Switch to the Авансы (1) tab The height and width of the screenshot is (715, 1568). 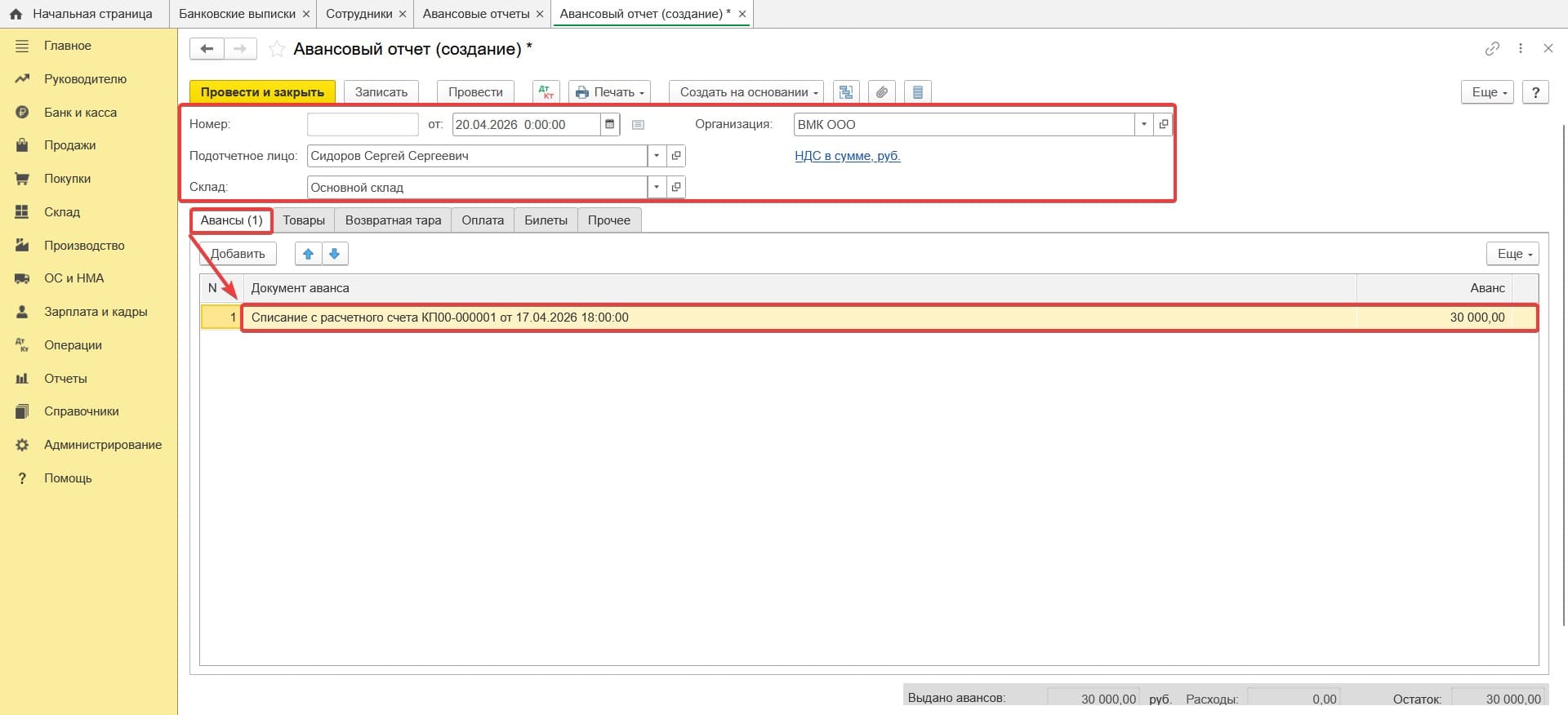[x=232, y=220]
